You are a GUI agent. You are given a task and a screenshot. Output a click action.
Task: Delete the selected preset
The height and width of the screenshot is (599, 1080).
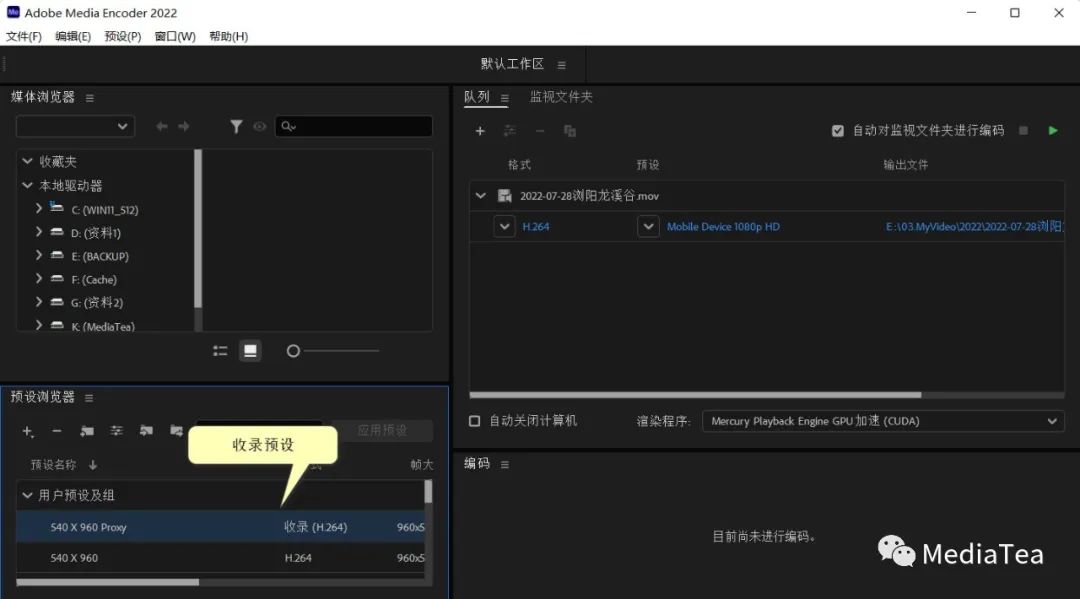[57, 431]
